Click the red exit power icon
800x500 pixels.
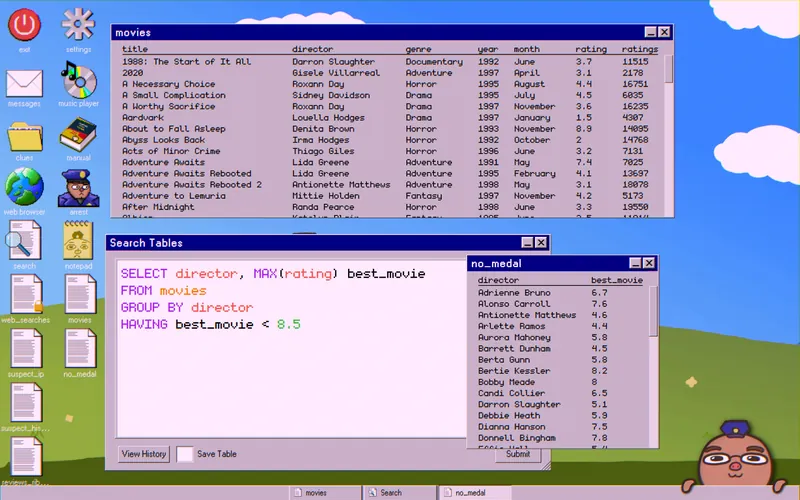click(x=24, y=25)
